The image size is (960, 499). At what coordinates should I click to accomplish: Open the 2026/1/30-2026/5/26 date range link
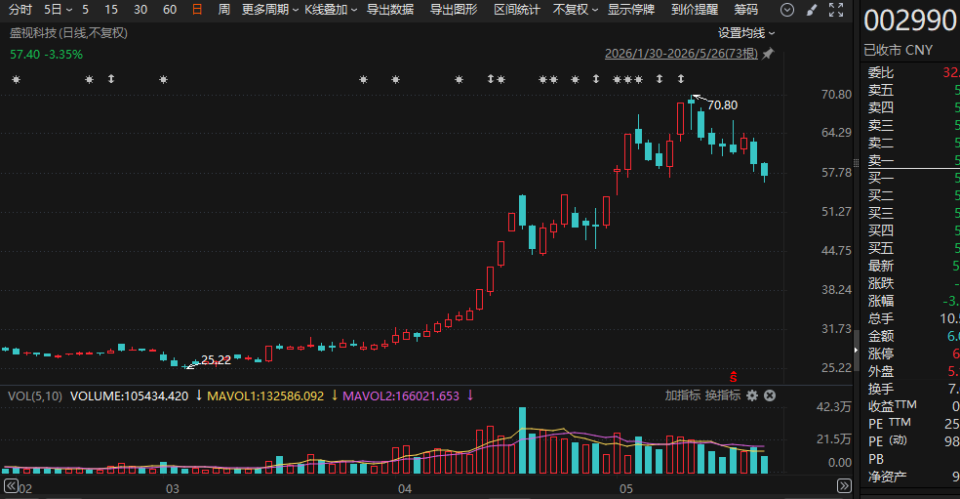click(x=681, y=54)
